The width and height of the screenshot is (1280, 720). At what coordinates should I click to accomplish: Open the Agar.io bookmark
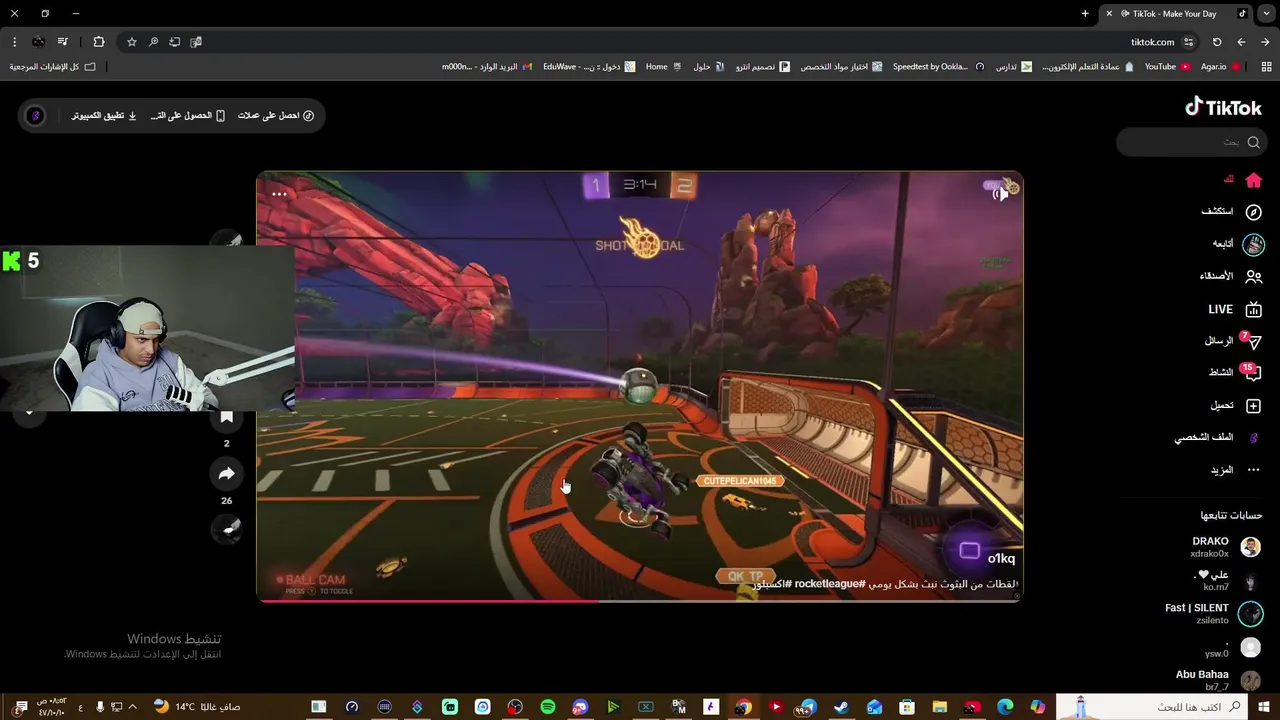[x=1221, y=67]
